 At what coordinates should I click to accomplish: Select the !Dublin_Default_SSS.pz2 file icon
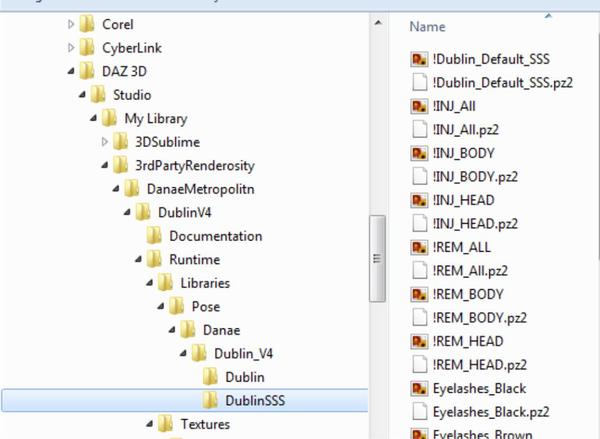click(419, 83)
